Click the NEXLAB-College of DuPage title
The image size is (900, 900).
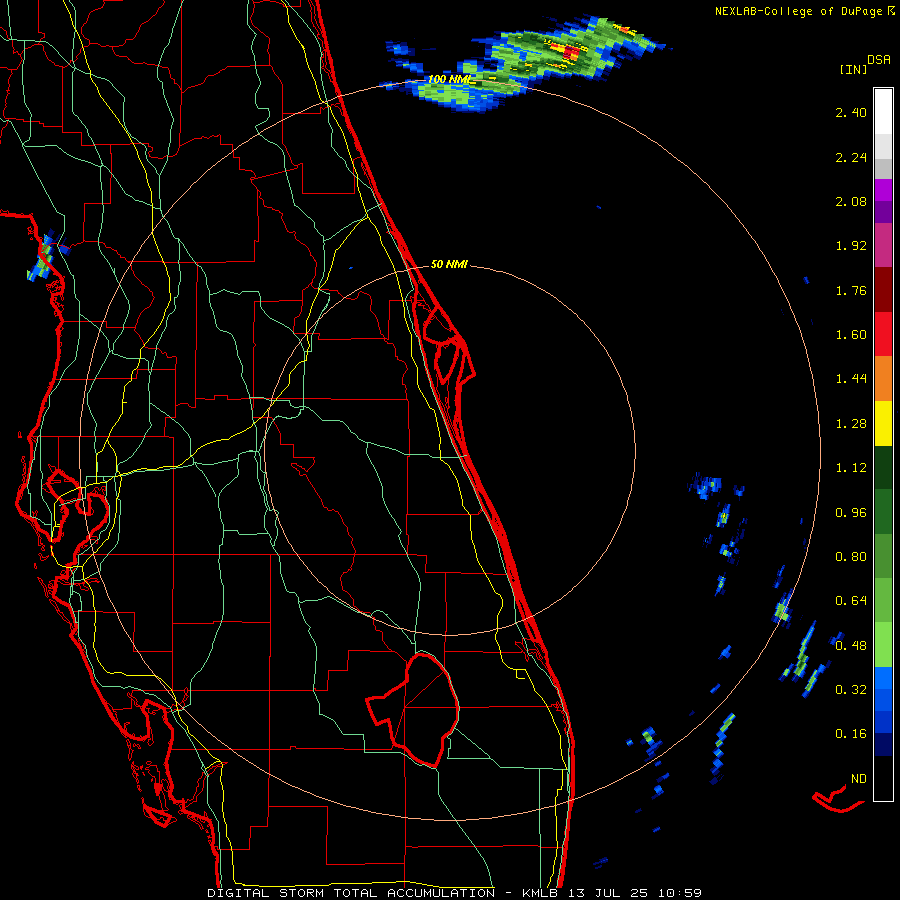(x=798, y=11)
